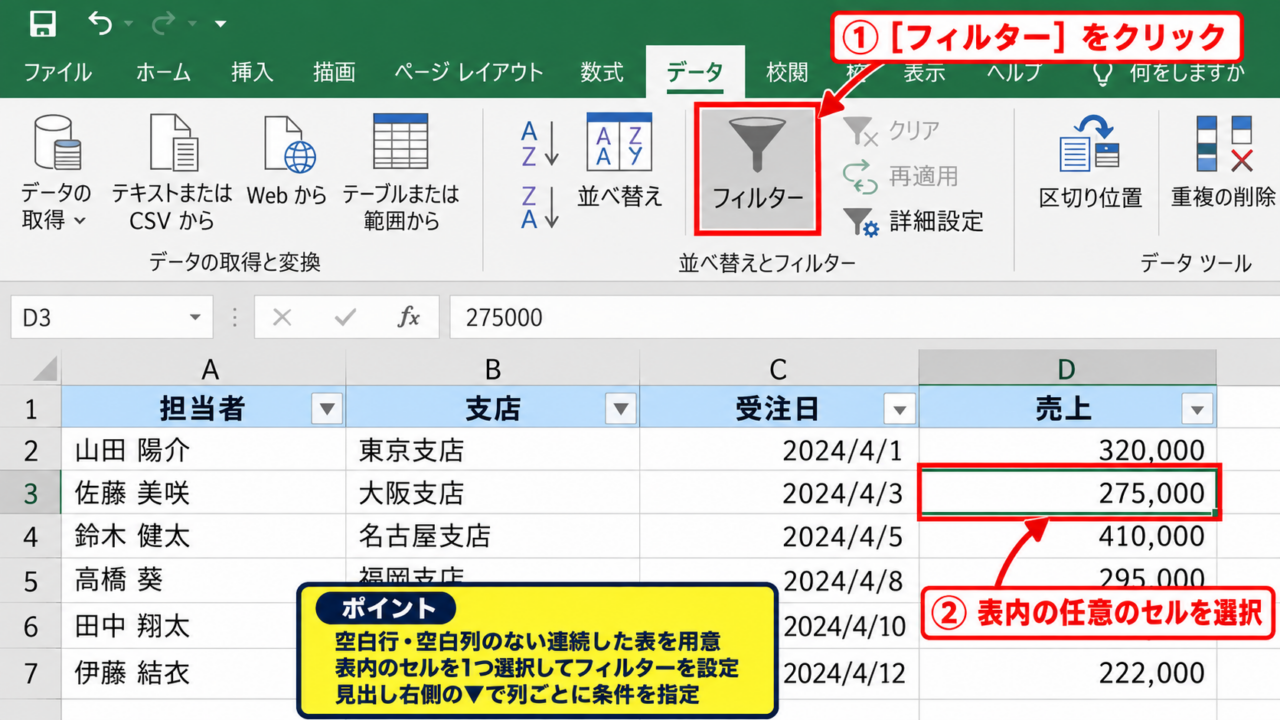Click the クリア filter button
The height and width of the screenshot is (720, 1280).
892,131
